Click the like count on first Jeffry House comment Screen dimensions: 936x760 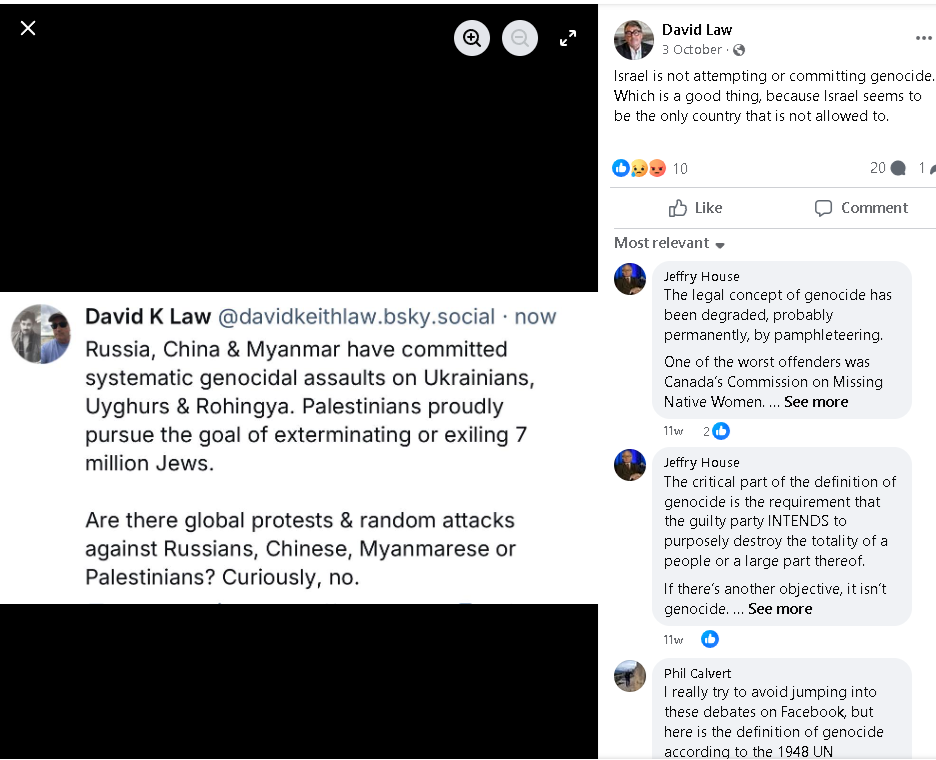pyautogui.click(x=716, y=431)
